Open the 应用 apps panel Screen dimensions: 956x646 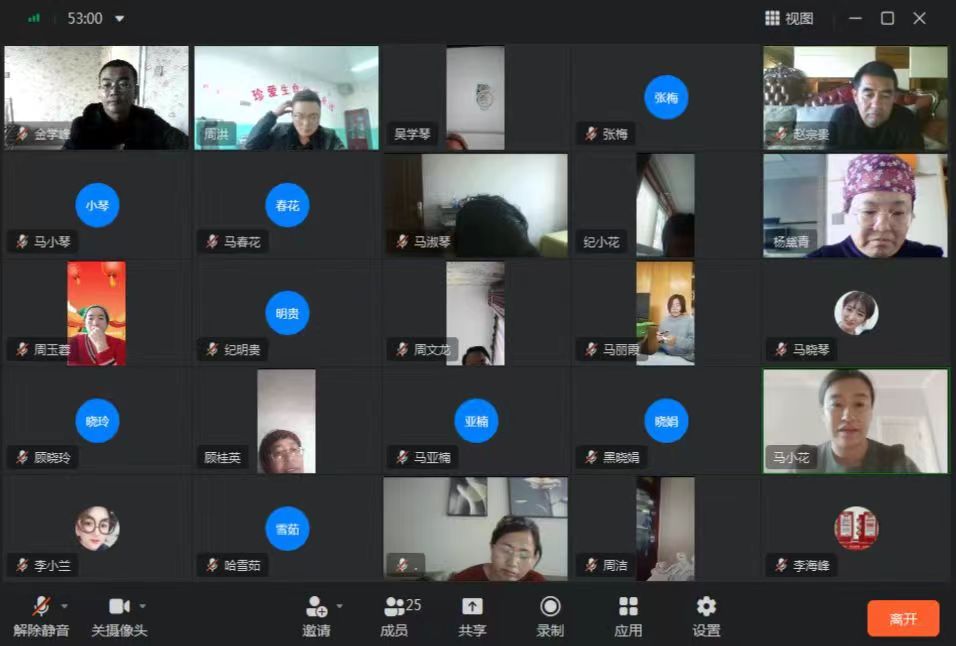pyautogui.click(x=628, y=615)
